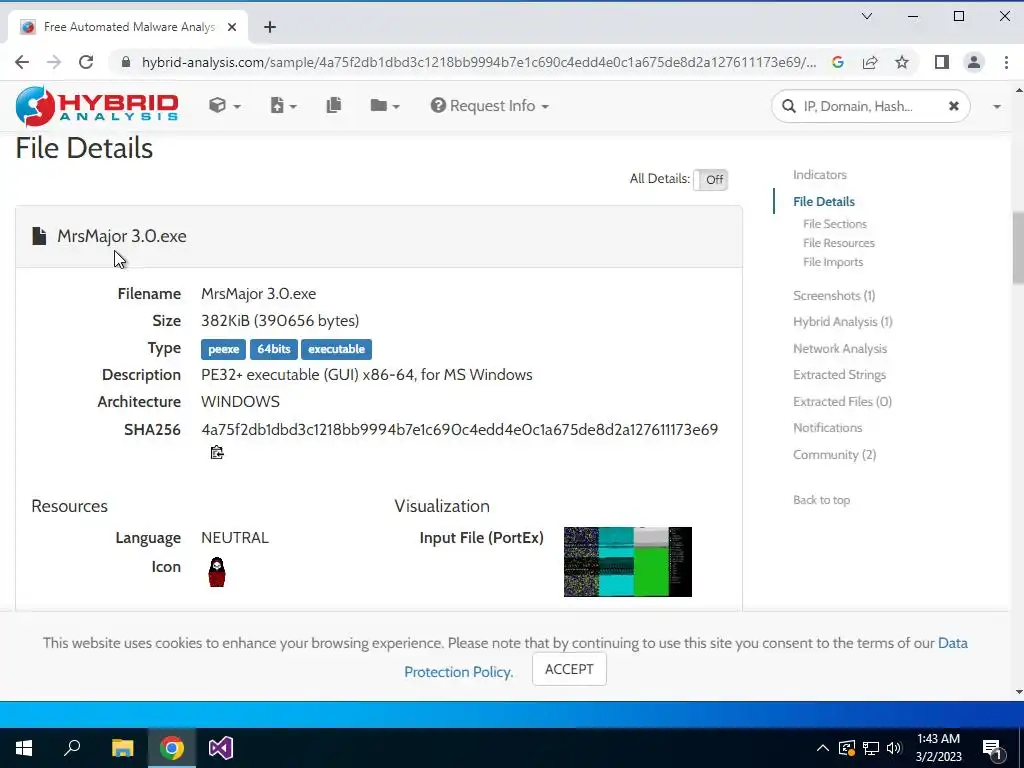Open the folder dropdown in navbar
Viewport: 1024px width, 768px height.
[x=385, y=105]
